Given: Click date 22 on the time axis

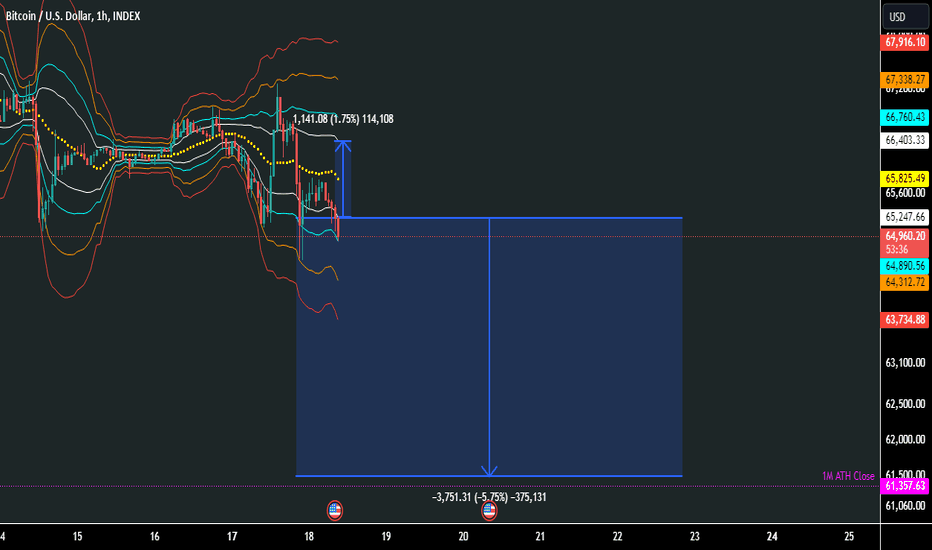Looking at the screenshot, I should 618,536.
